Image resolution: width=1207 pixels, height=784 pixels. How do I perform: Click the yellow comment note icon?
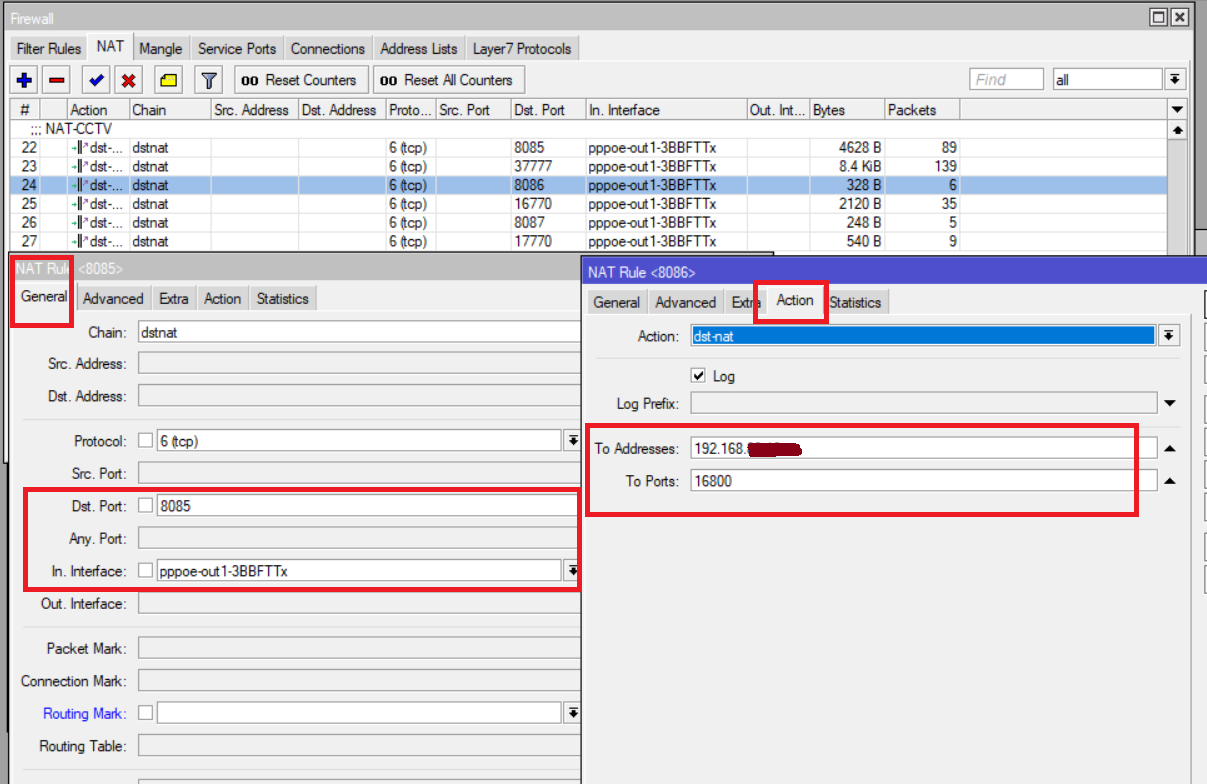click(x=169, y=80)
